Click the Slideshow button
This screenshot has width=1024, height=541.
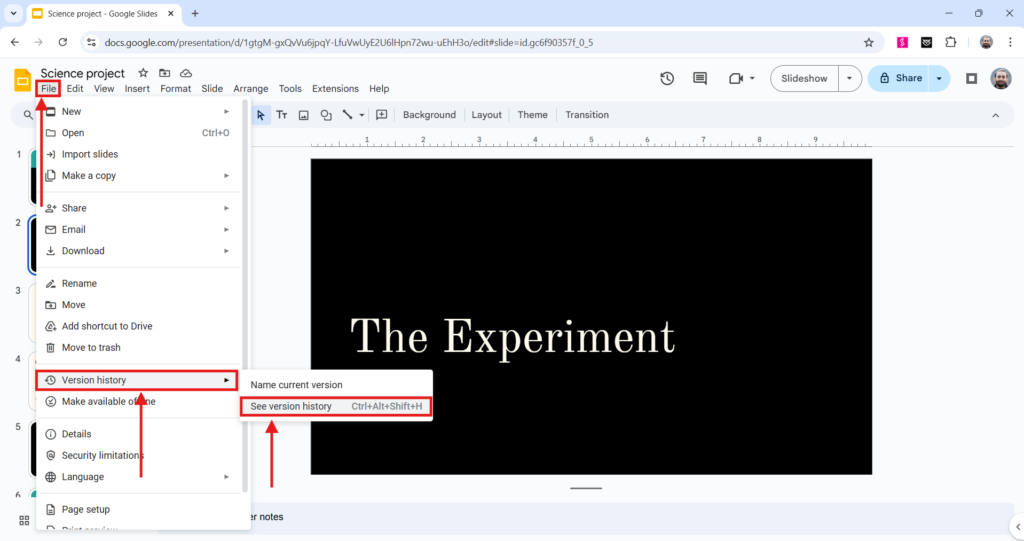coord(804,78)
